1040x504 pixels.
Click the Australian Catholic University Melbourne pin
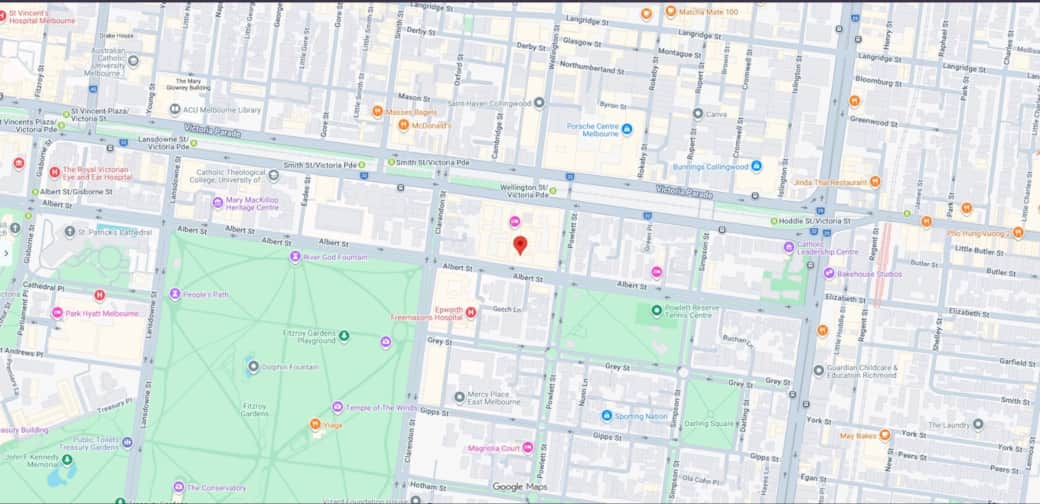point(133,61)
